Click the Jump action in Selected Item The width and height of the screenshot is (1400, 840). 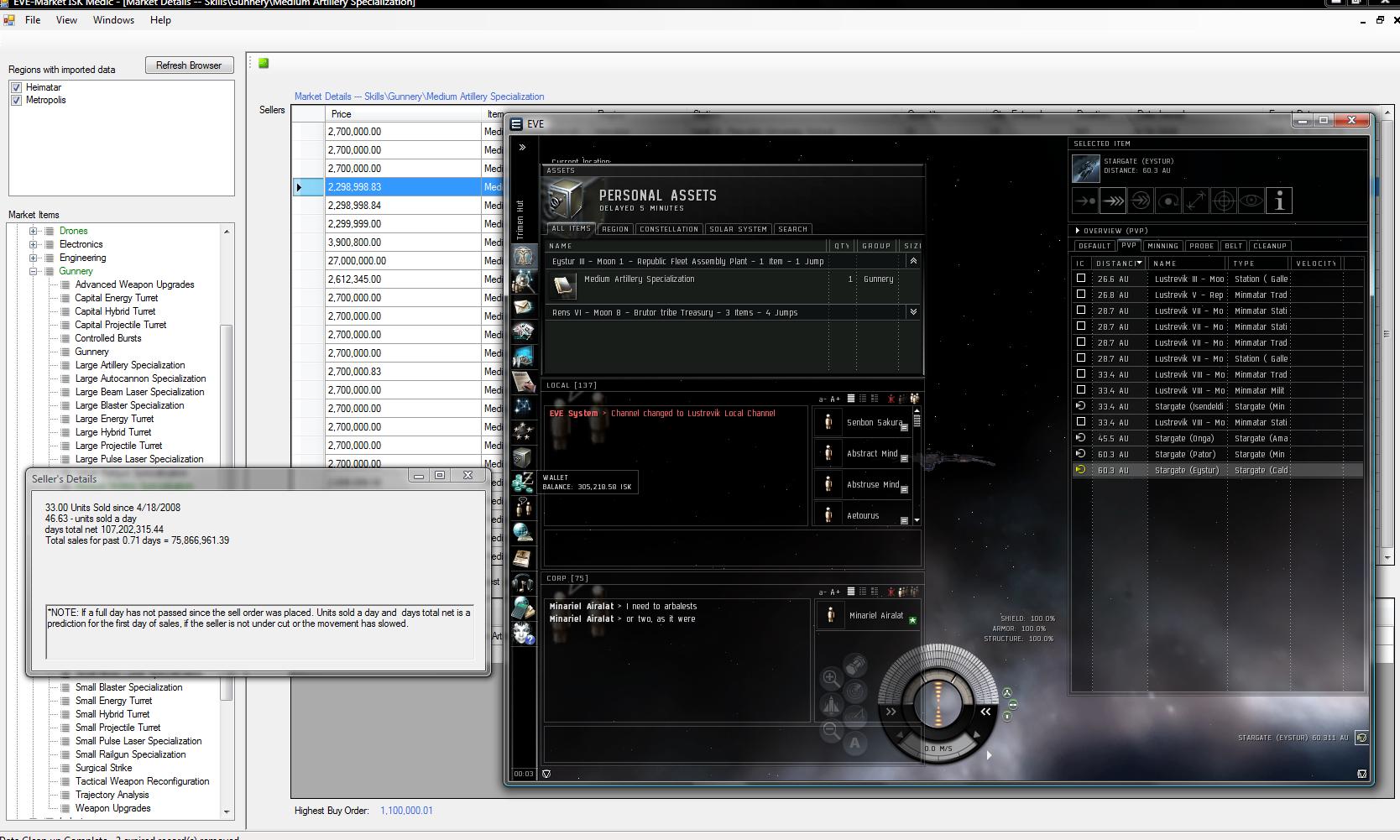tap(1141, 201)
